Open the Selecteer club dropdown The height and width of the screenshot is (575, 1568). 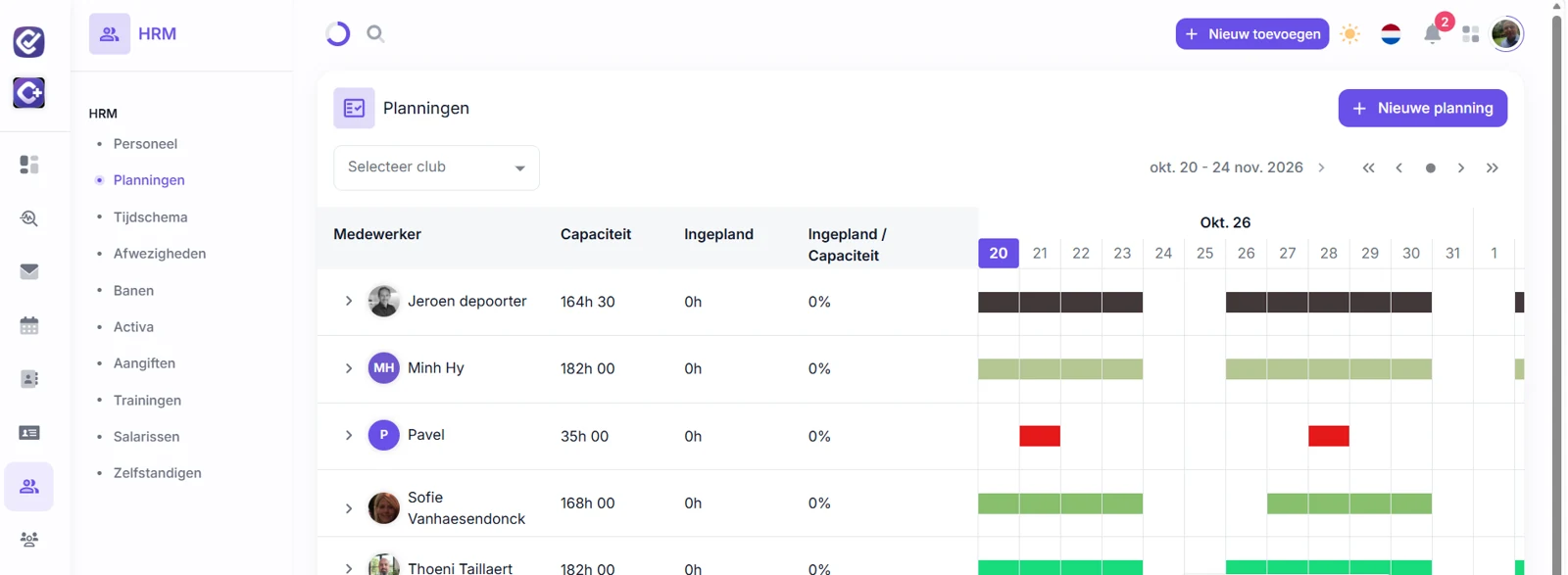(x=436, y=168)
